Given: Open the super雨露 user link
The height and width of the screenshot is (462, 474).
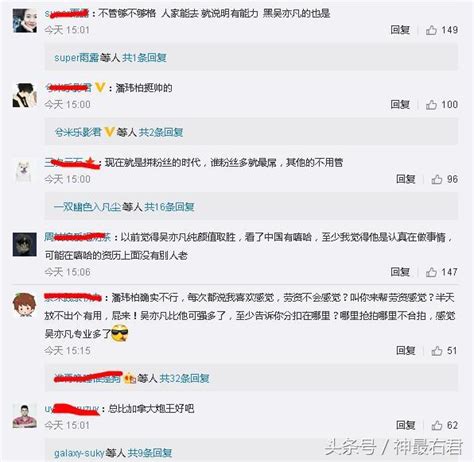Looking at the screenshot, I should (77, 58).
